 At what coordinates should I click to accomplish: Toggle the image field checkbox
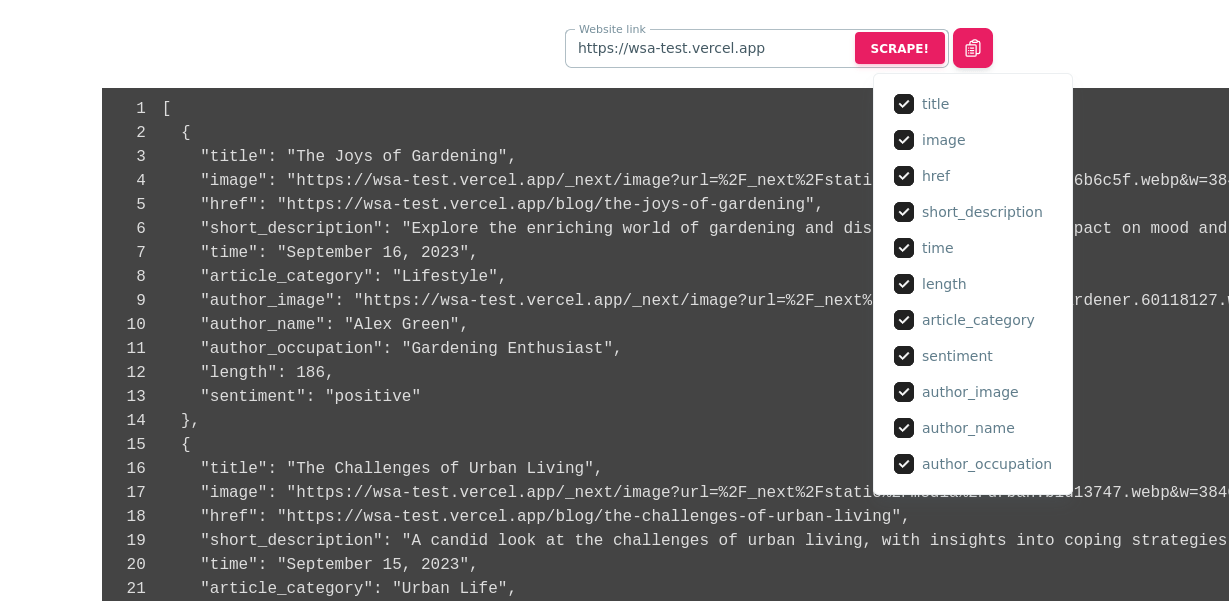[904, 140]
